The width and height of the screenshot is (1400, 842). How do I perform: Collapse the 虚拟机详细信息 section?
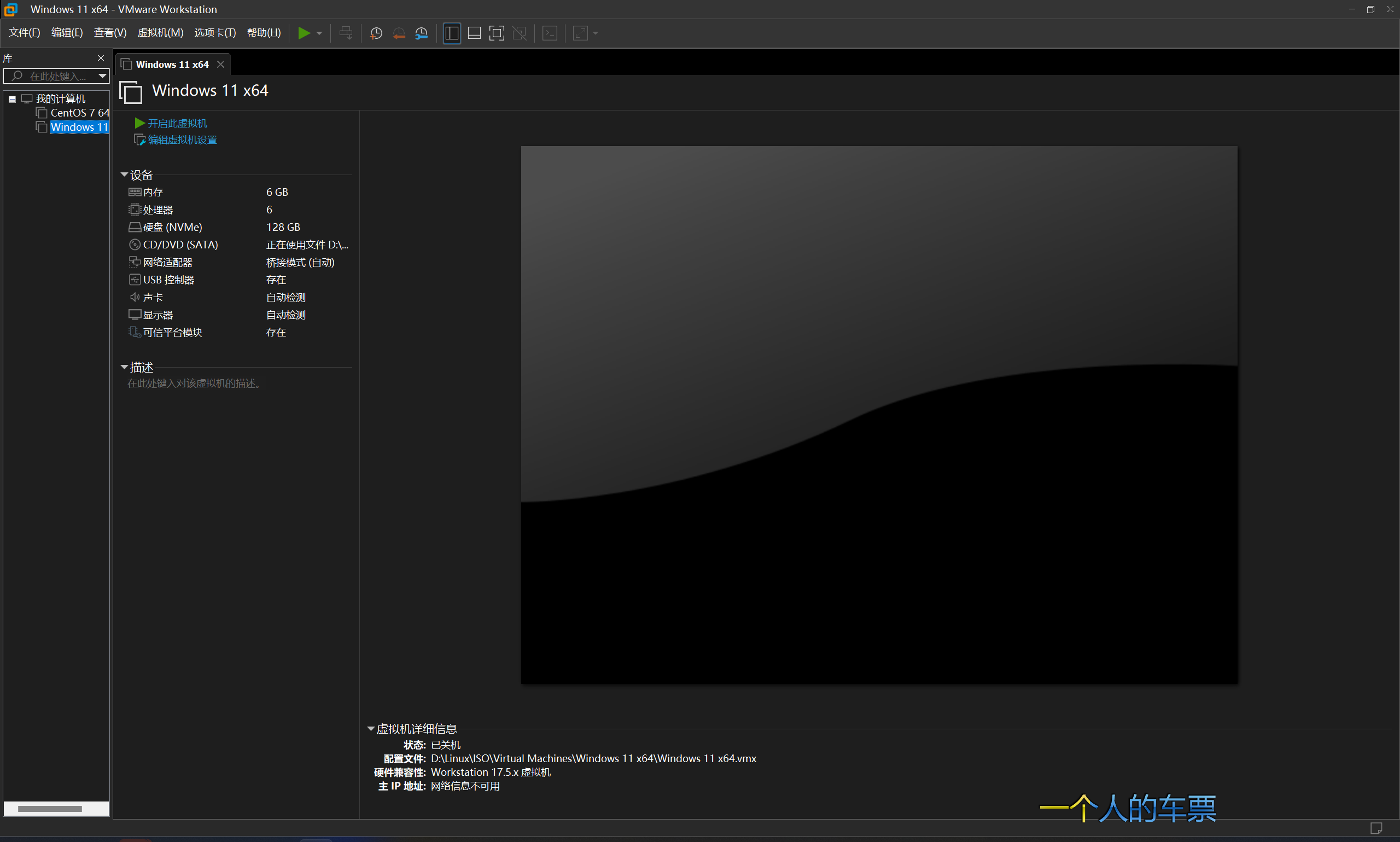coord(371,729)
